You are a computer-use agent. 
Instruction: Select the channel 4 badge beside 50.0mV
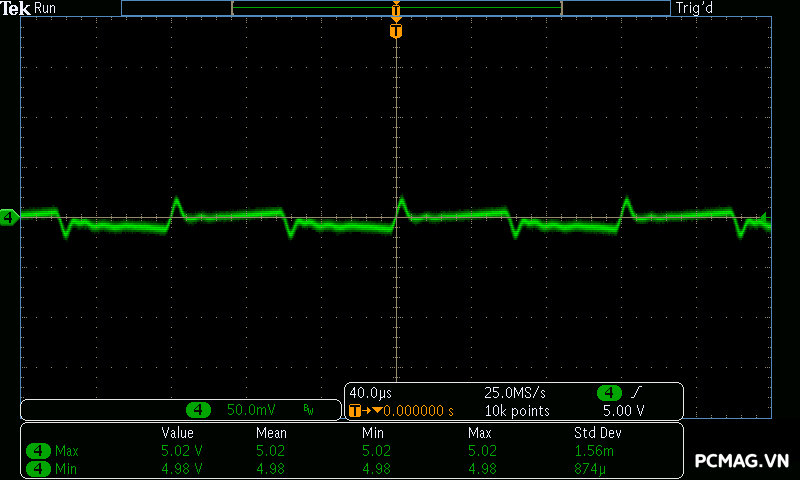(x=200, y=410)
